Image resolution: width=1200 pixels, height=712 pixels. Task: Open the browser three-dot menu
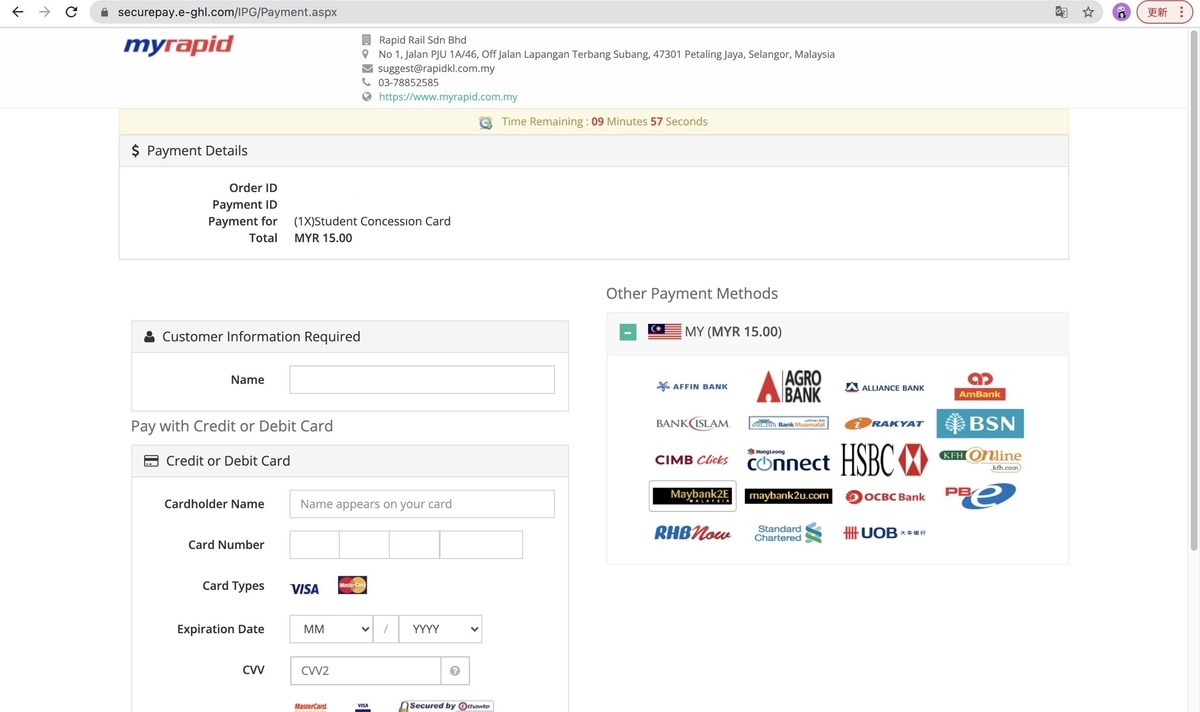[x=1184, y=12]
